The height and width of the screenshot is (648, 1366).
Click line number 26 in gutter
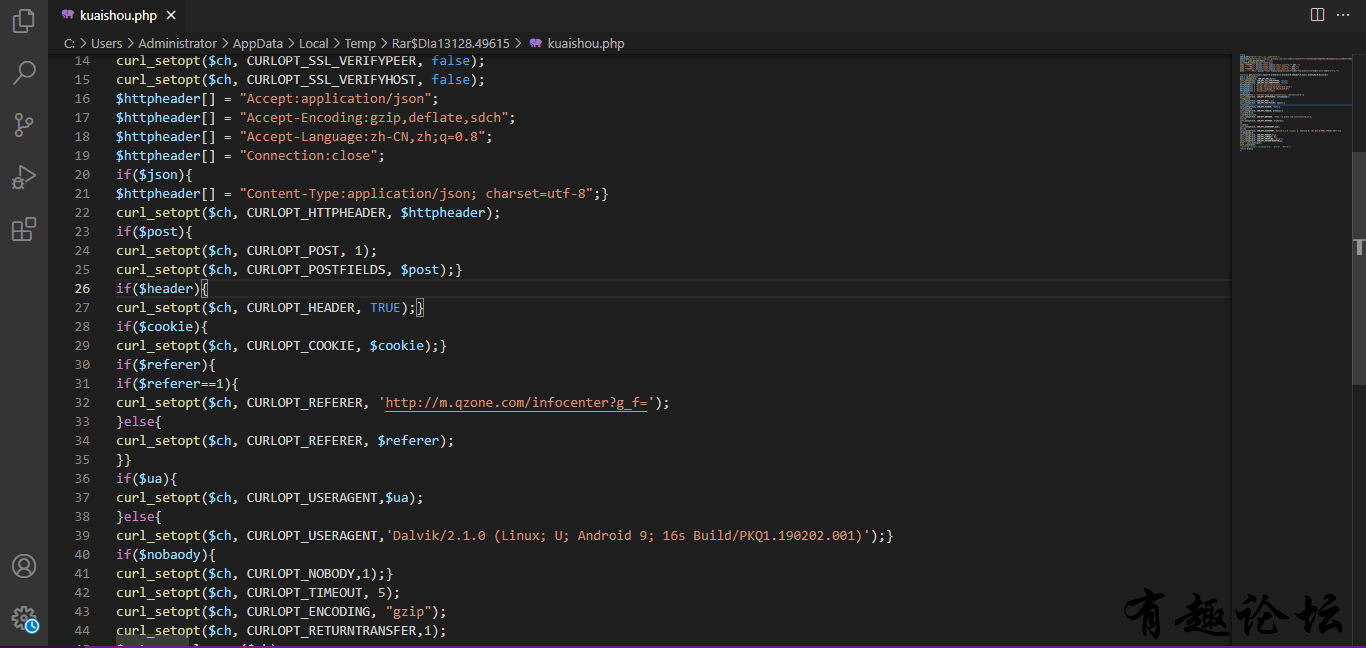click(83, 289)
